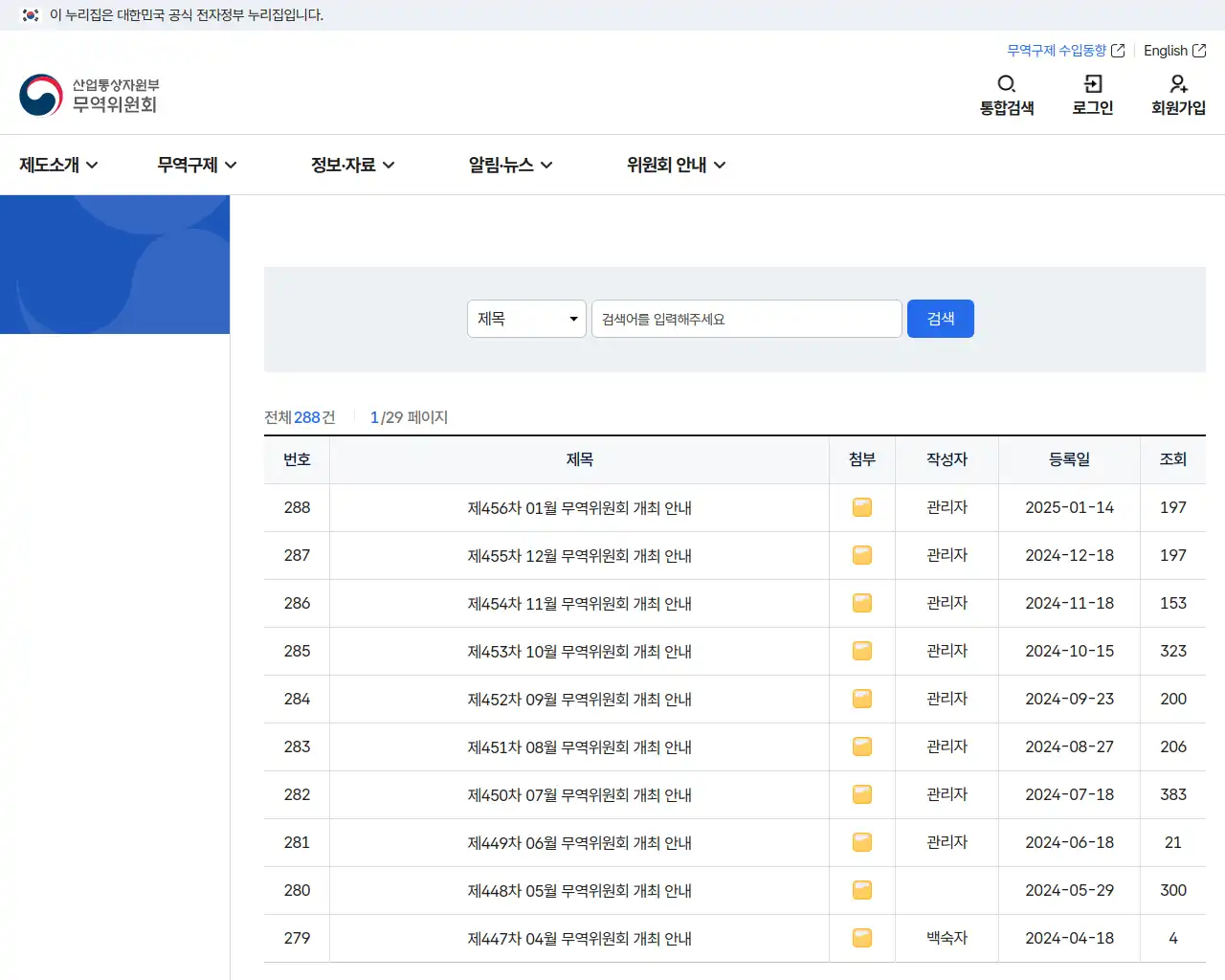Click the blue 검색 button
Screen dimensions: 1225x980
941,319
